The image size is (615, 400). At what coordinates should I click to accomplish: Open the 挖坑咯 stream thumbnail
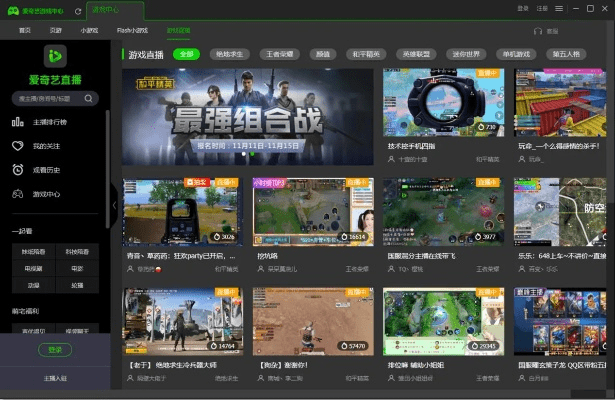coord(313,212)
